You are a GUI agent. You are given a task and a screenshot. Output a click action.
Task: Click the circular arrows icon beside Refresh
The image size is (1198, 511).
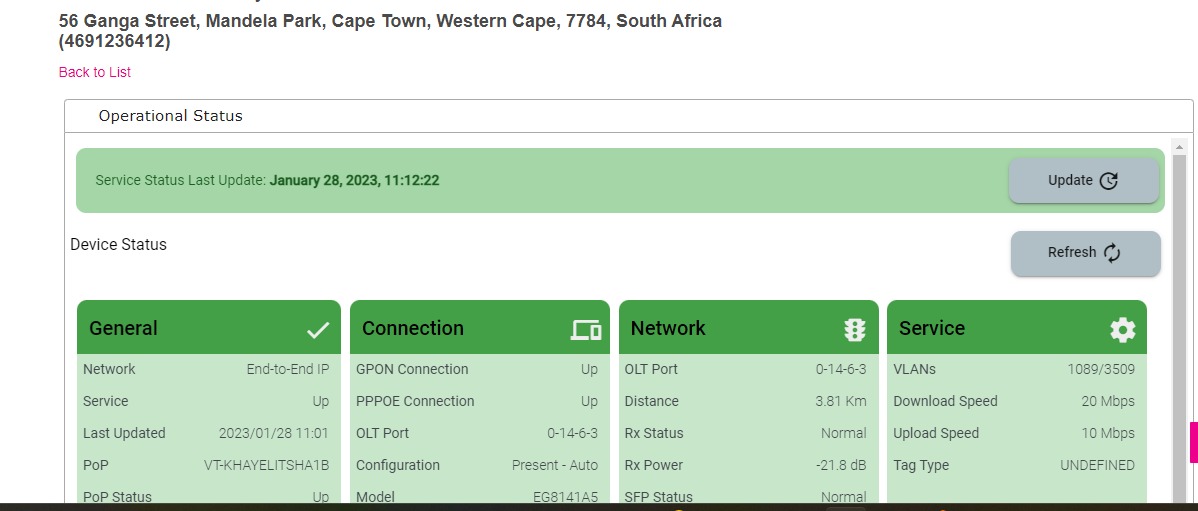pos(1112,253)
